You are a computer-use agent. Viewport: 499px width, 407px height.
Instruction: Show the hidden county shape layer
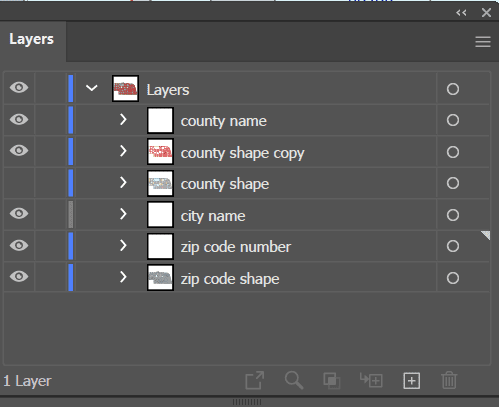[19, 183]
